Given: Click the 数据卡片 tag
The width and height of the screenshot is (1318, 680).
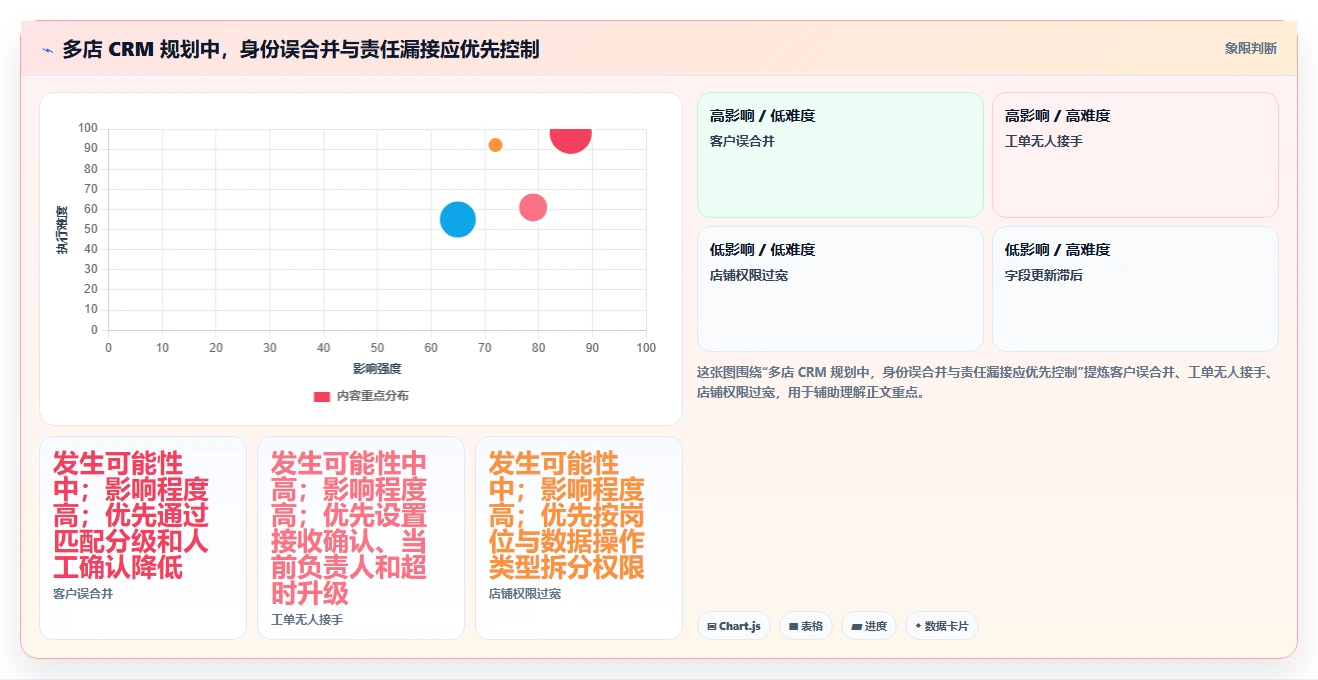Looking at the screenshot, I should (x=942, y=626).
